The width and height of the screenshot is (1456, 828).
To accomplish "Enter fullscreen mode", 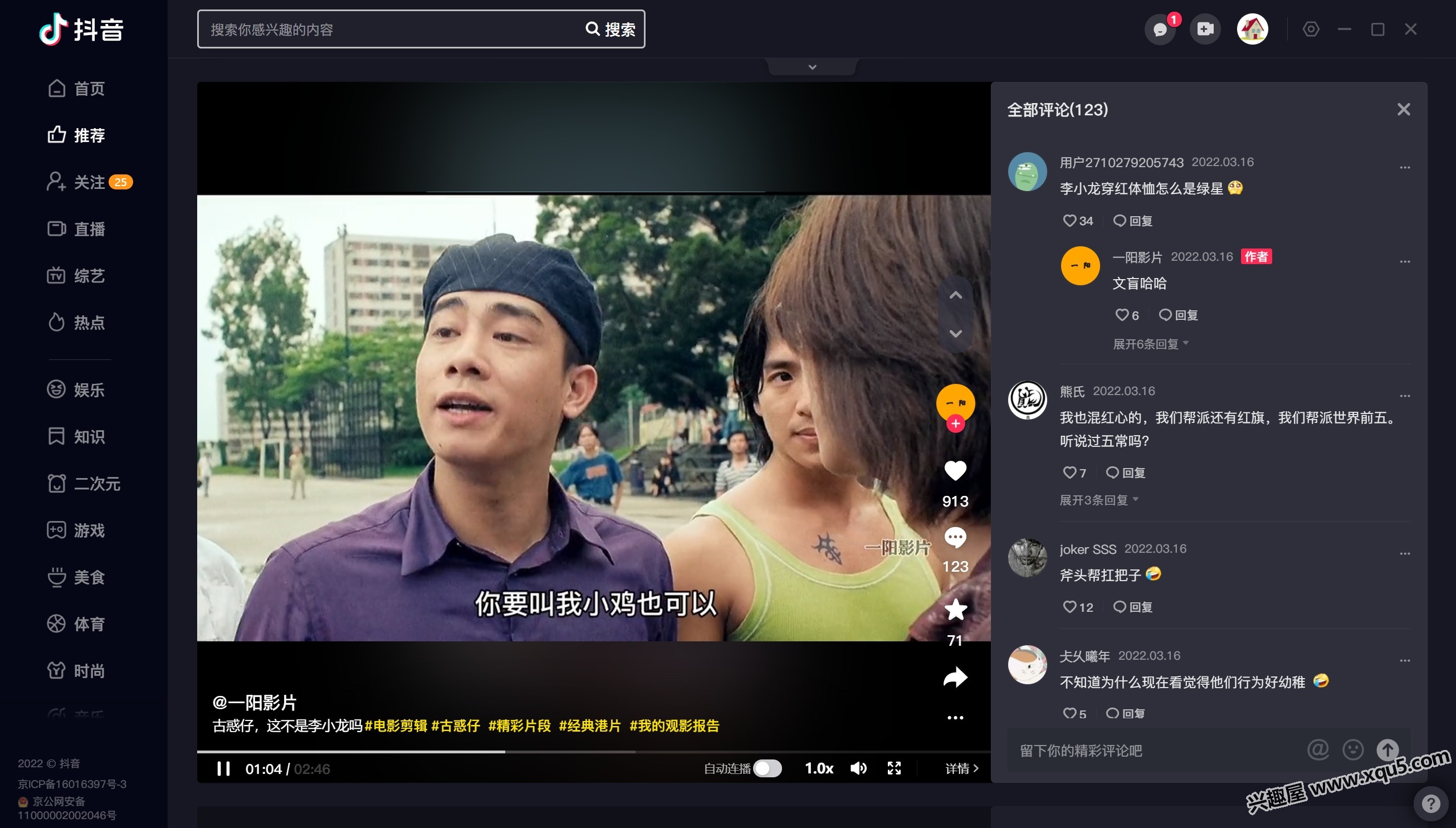I will click(895, 769).
